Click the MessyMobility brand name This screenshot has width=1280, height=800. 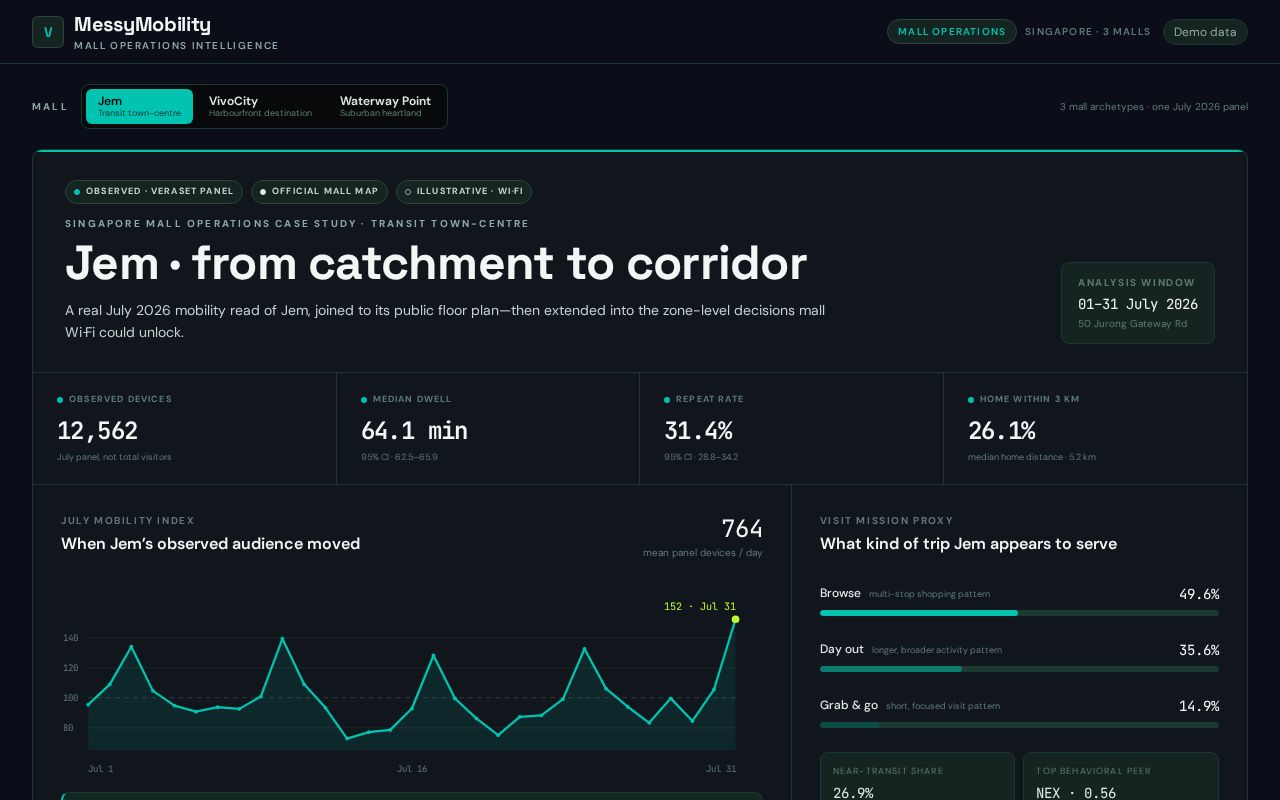[x=142, y=25]
